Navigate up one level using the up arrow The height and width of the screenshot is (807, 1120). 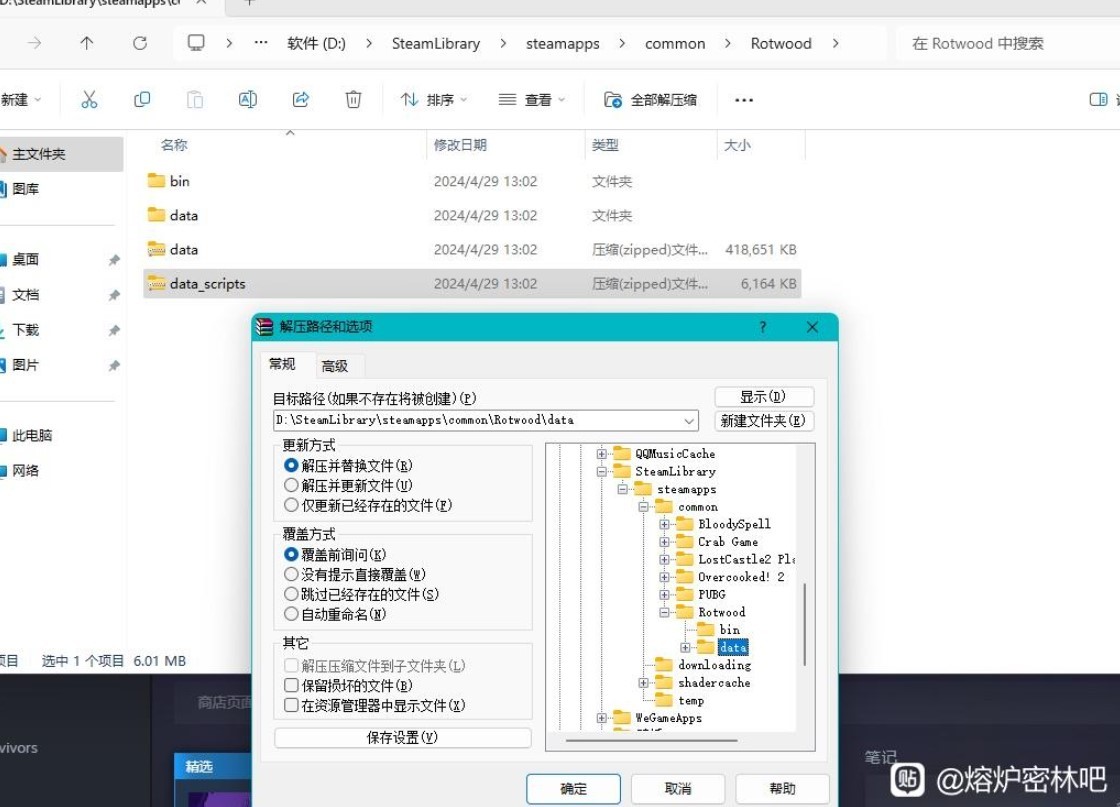click(x=87, y=43)
